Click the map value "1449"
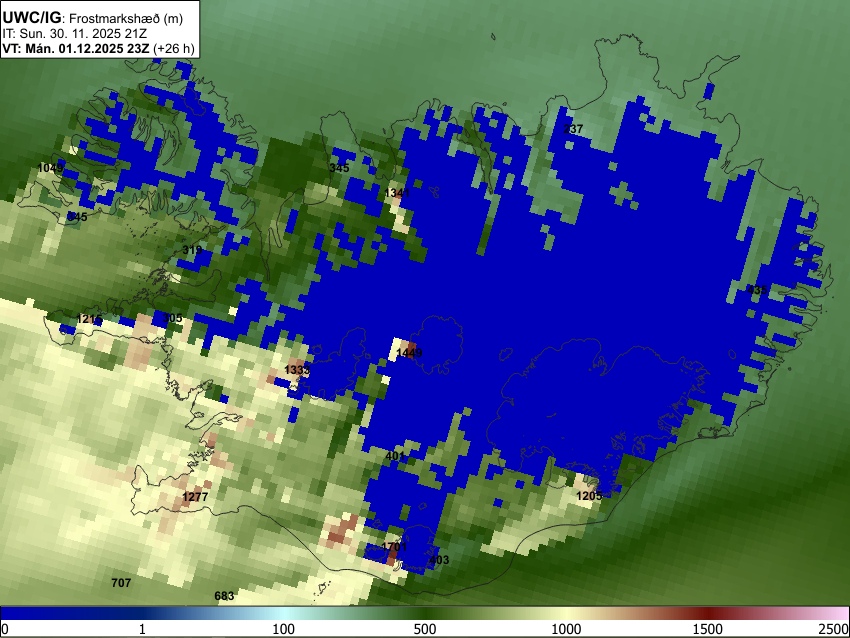850x638 pixels. (x=409, y=353)
